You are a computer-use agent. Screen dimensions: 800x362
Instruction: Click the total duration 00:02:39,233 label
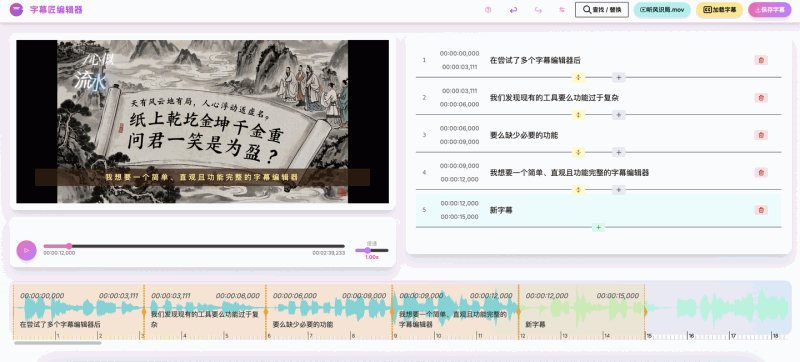click(x=330, y=253)
